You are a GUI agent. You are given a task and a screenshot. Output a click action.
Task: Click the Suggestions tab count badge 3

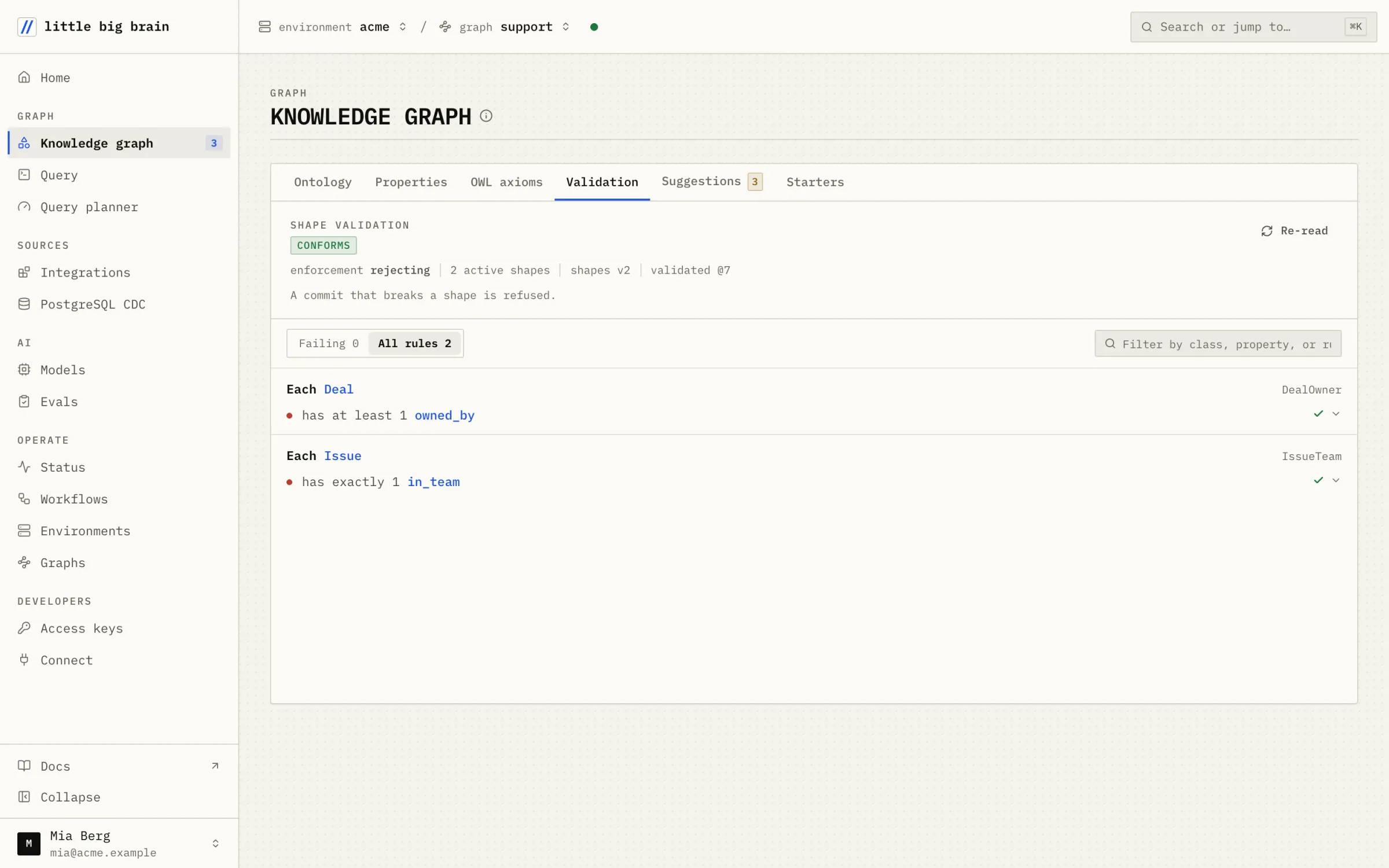[x=755, y=182]
